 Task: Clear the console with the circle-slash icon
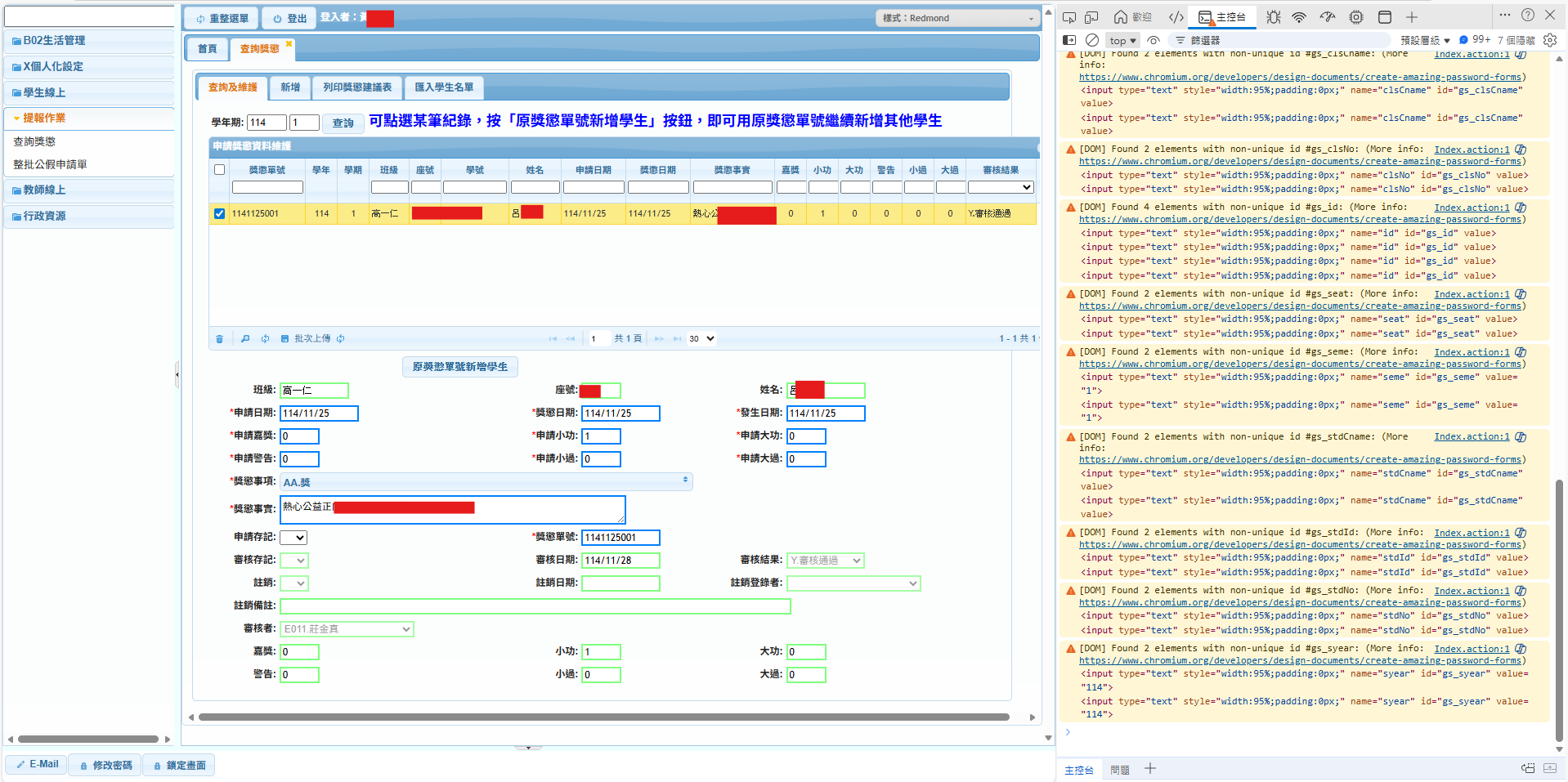(x=1092, y=40)
